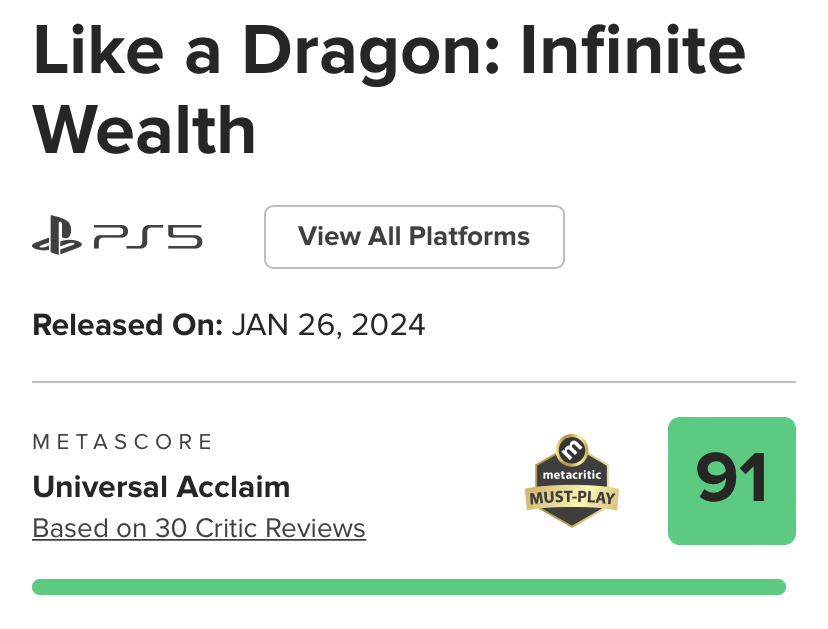Click the number 91 score
The height and width of the screenshot is (629, 828).
coord(731,481)
